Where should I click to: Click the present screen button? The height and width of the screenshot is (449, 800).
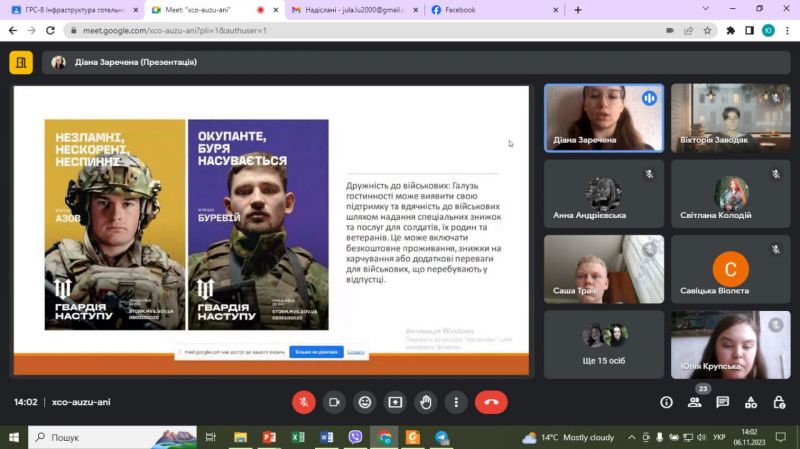(x=395, y=402)
